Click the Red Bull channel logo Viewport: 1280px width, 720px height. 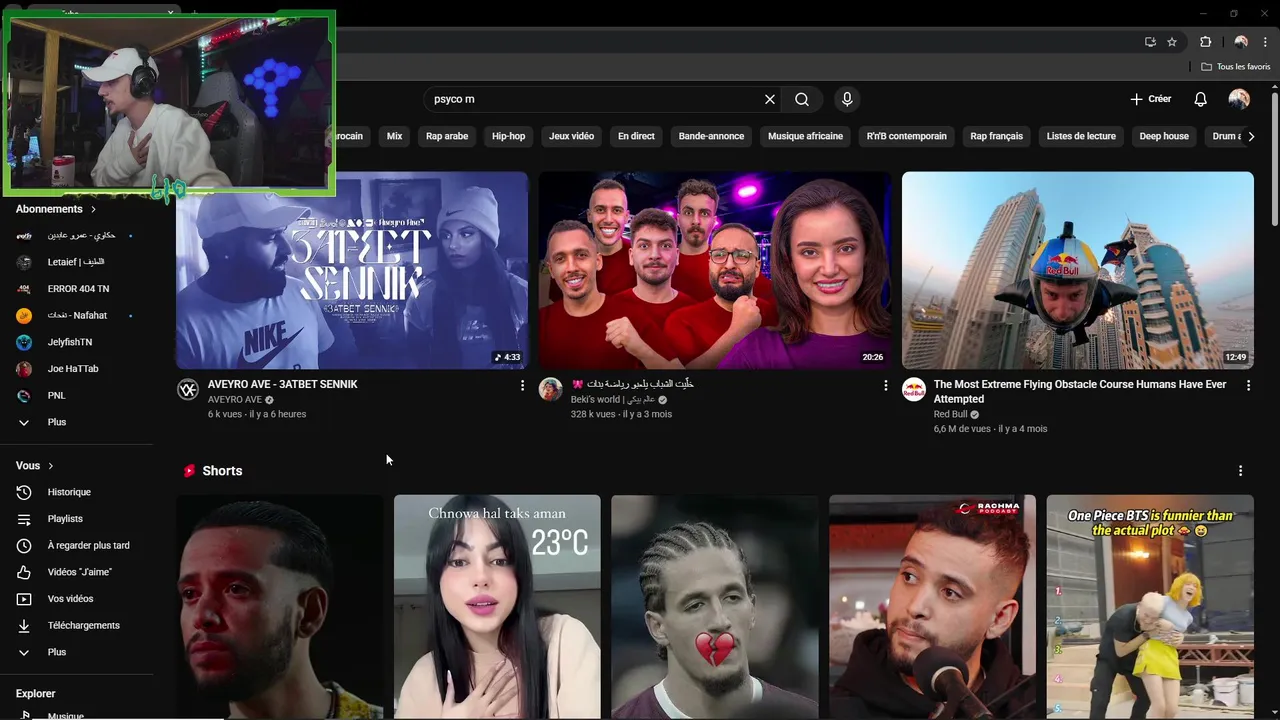[914, 390]
